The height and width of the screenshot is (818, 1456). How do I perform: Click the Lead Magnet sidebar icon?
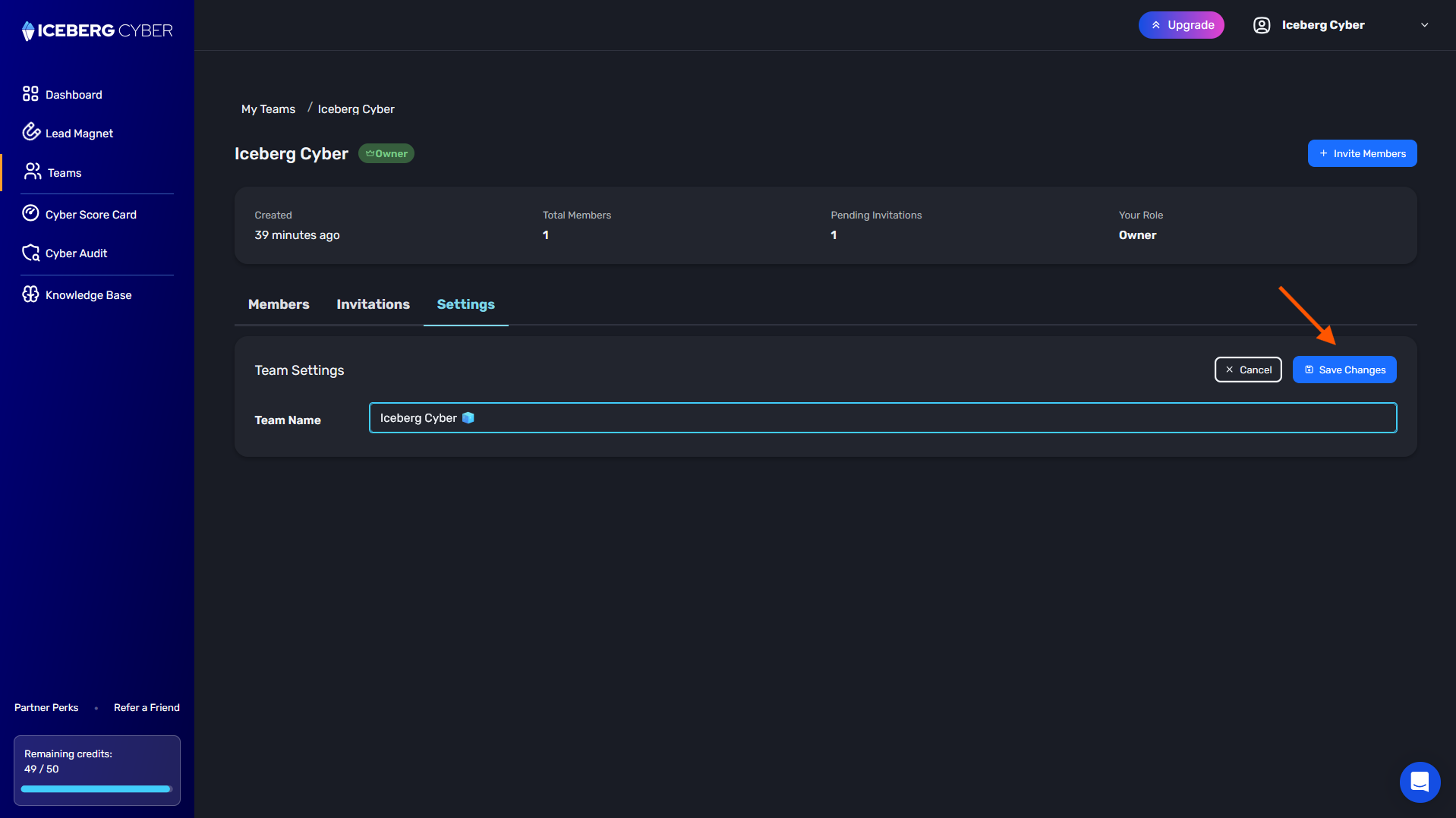31,132
